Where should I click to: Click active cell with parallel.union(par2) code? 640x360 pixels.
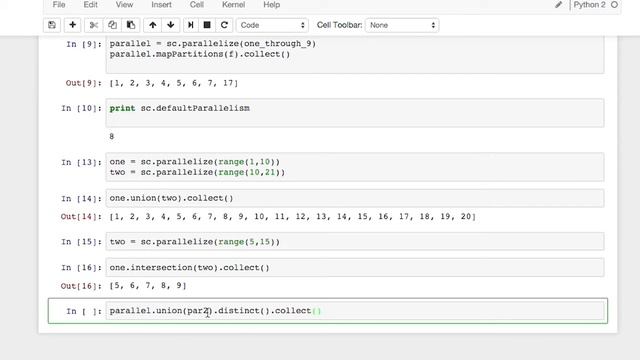pos(355,311)
